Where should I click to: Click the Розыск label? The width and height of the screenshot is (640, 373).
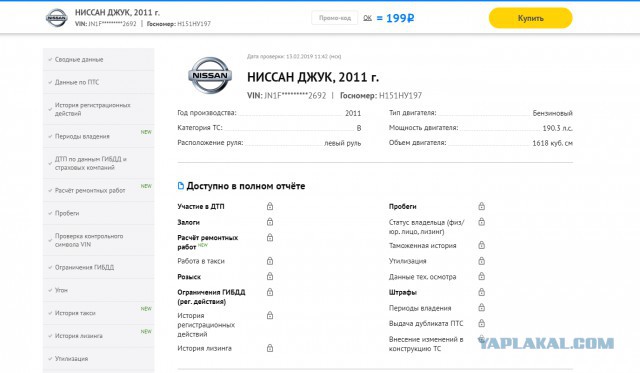[x=189, y=277]
